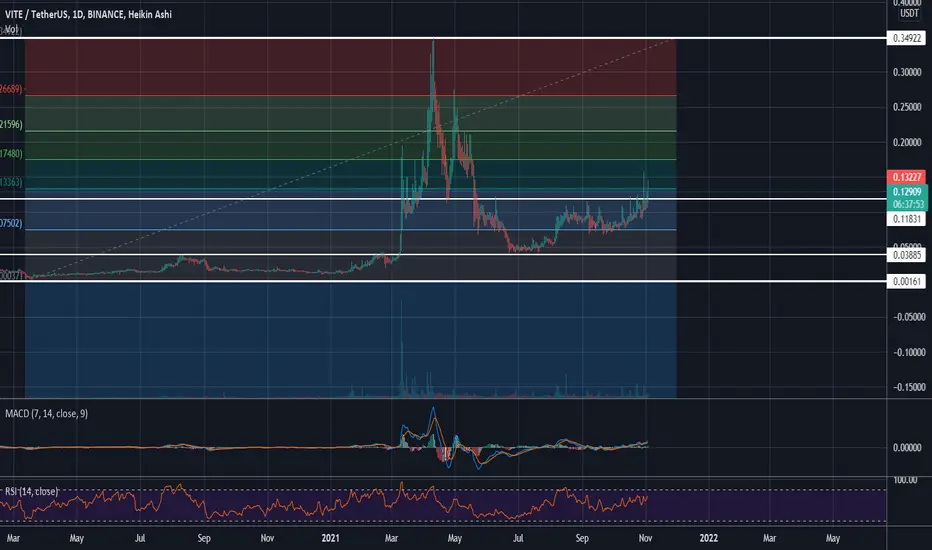
Task: Click the 0.25000 price axis value
Action: point(907,107)
